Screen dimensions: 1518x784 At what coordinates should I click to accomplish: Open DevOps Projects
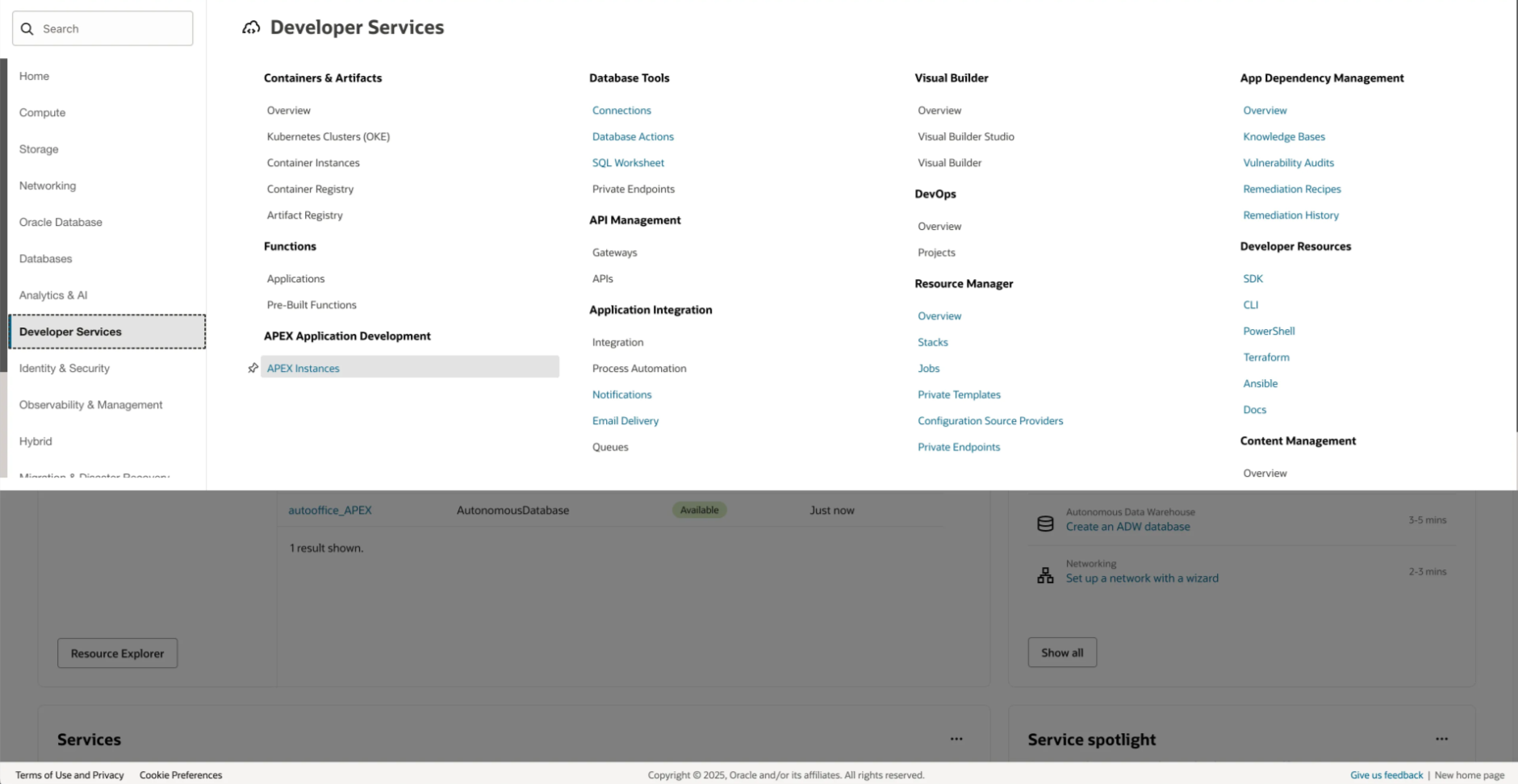pos(936,252)
